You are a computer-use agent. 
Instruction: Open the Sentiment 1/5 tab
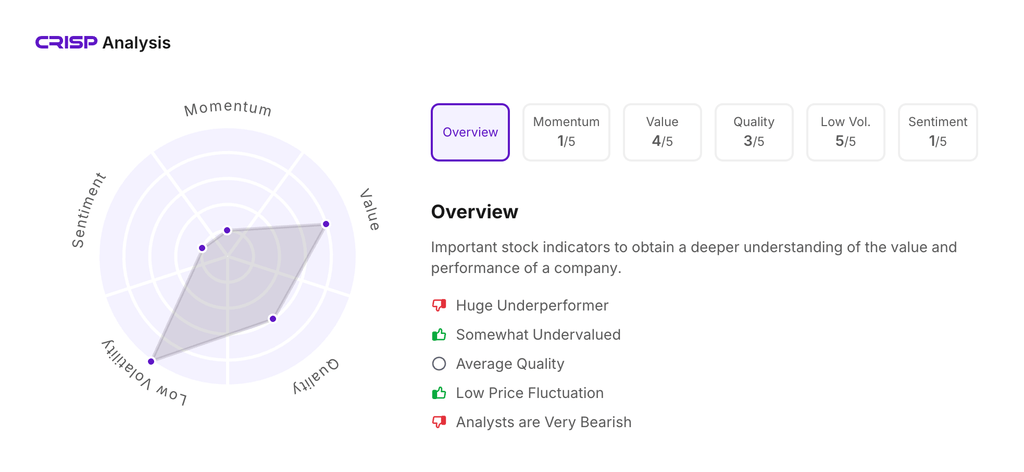pyautogui.click(x=937, y=132)
